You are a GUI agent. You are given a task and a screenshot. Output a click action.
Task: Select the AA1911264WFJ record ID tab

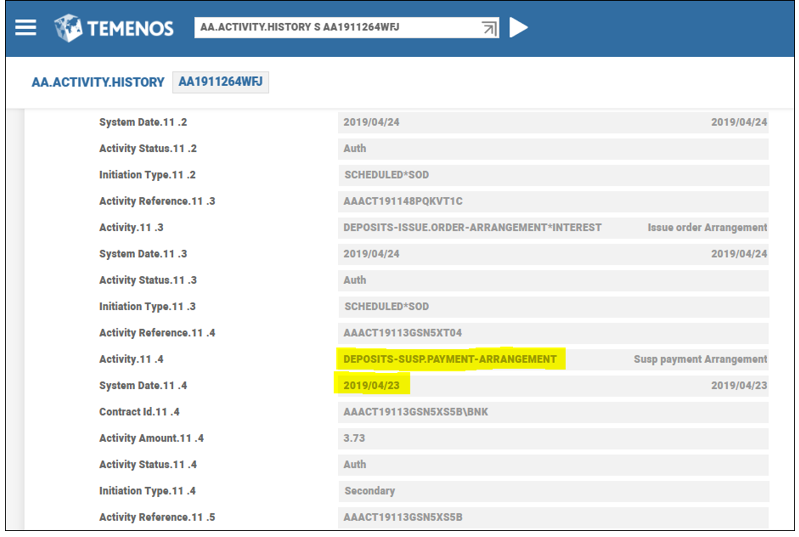tap(221, 82)
